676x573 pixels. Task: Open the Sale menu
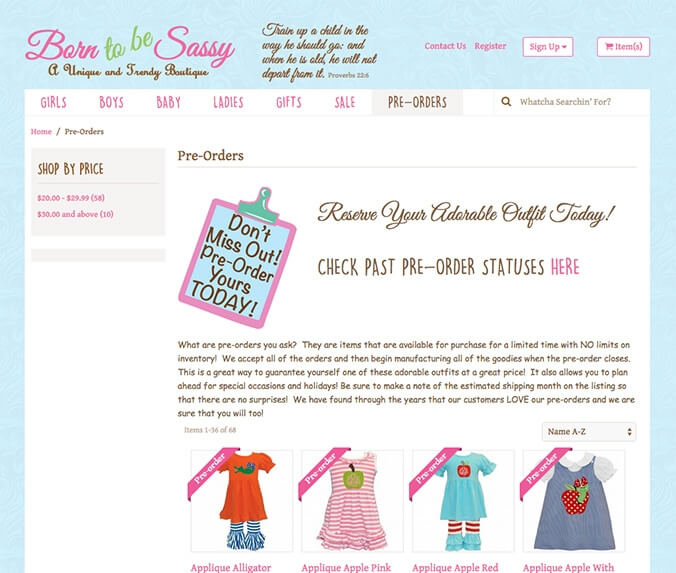click(x=345, y=102)
